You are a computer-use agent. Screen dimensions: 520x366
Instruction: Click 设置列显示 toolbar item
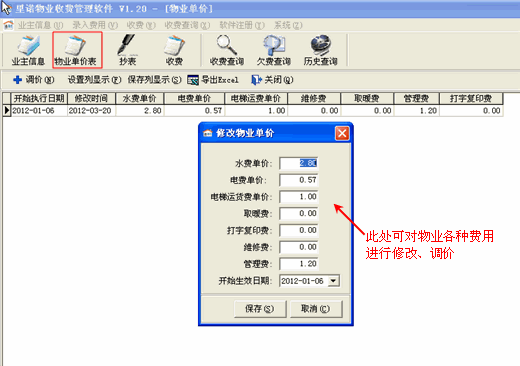[94, 80]
